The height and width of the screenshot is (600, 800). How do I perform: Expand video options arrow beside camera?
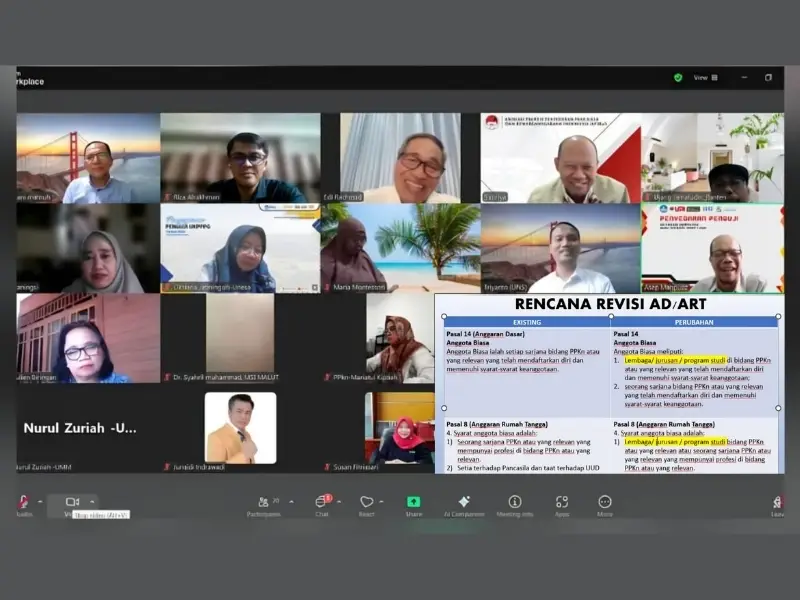click(92, 501)
